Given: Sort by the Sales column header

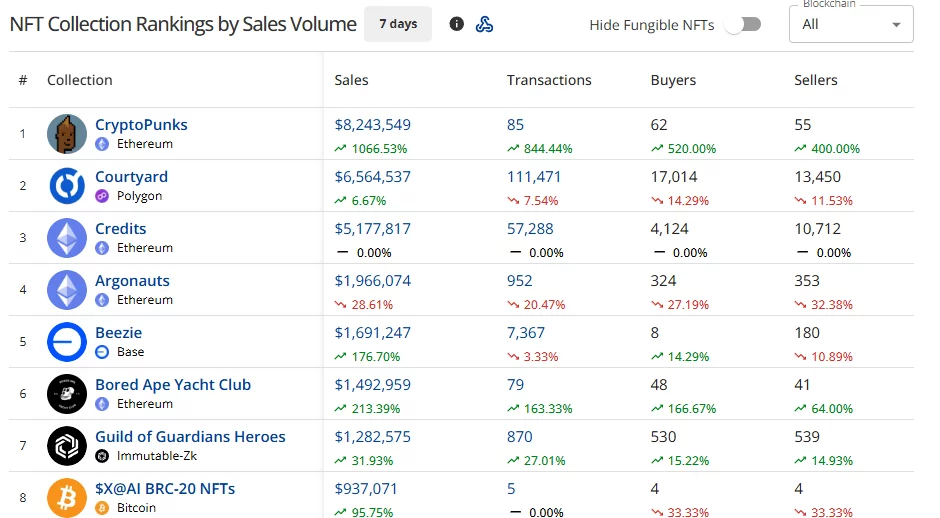Looking at the screenshot, I should [351, 80].
